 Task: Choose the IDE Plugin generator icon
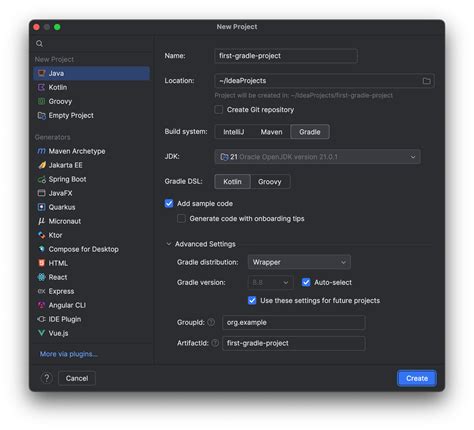point(41,319)
